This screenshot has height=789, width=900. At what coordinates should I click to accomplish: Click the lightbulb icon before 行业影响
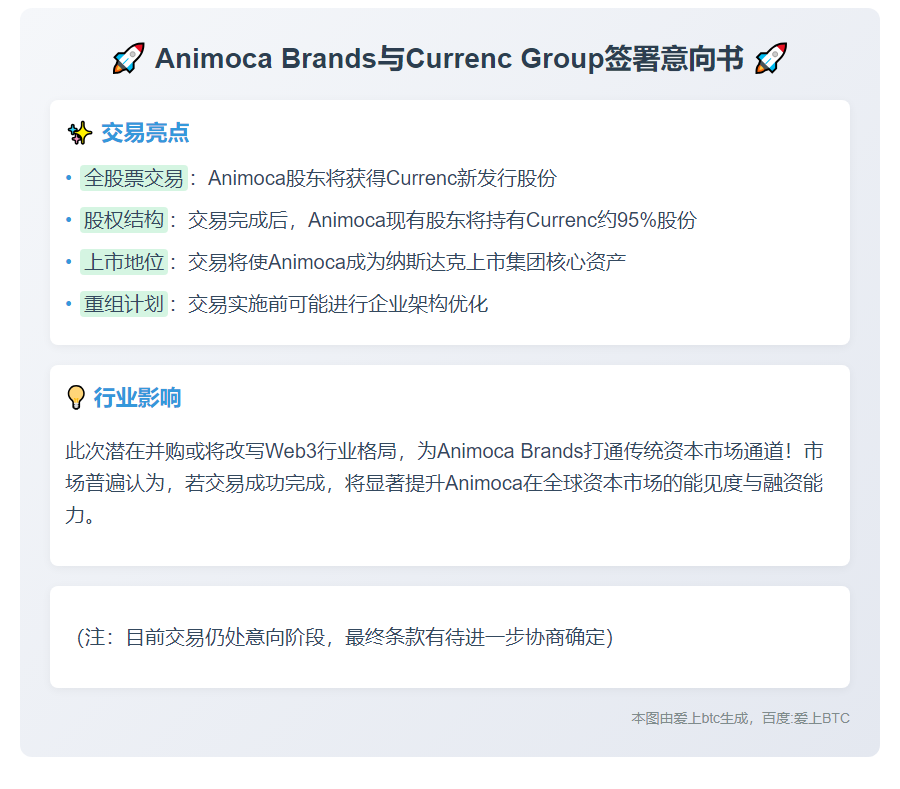pyautogui.click(x=76, y=397)
